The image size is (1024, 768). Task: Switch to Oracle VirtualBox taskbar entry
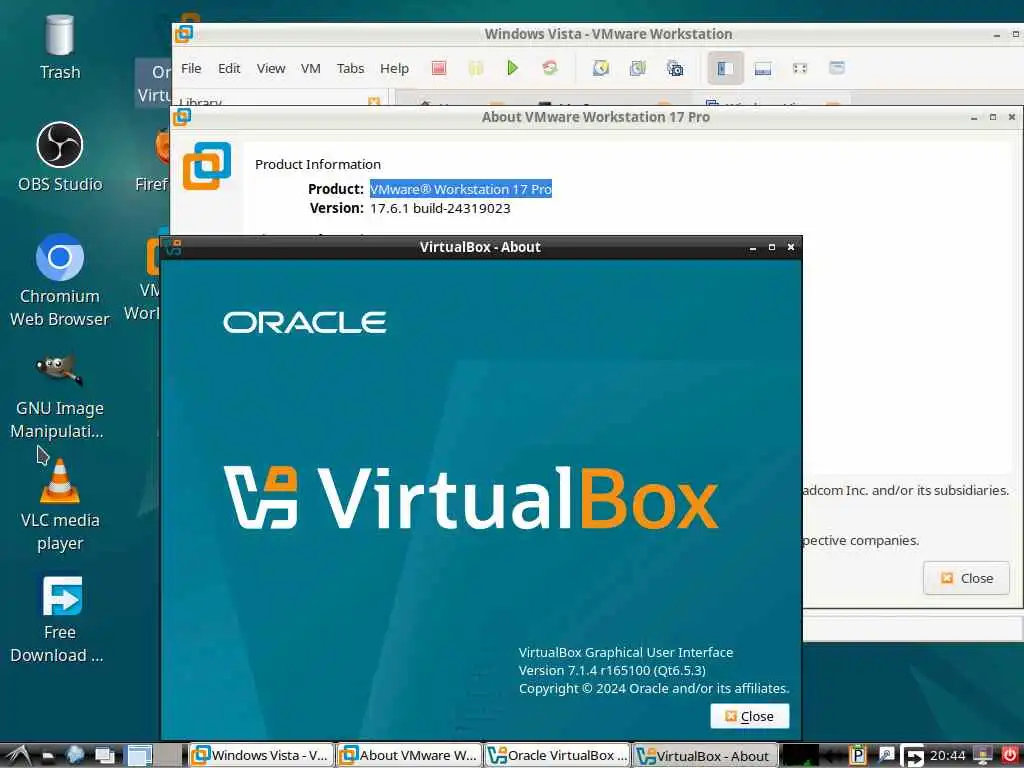pyautogui.click(x=557, y=756)
